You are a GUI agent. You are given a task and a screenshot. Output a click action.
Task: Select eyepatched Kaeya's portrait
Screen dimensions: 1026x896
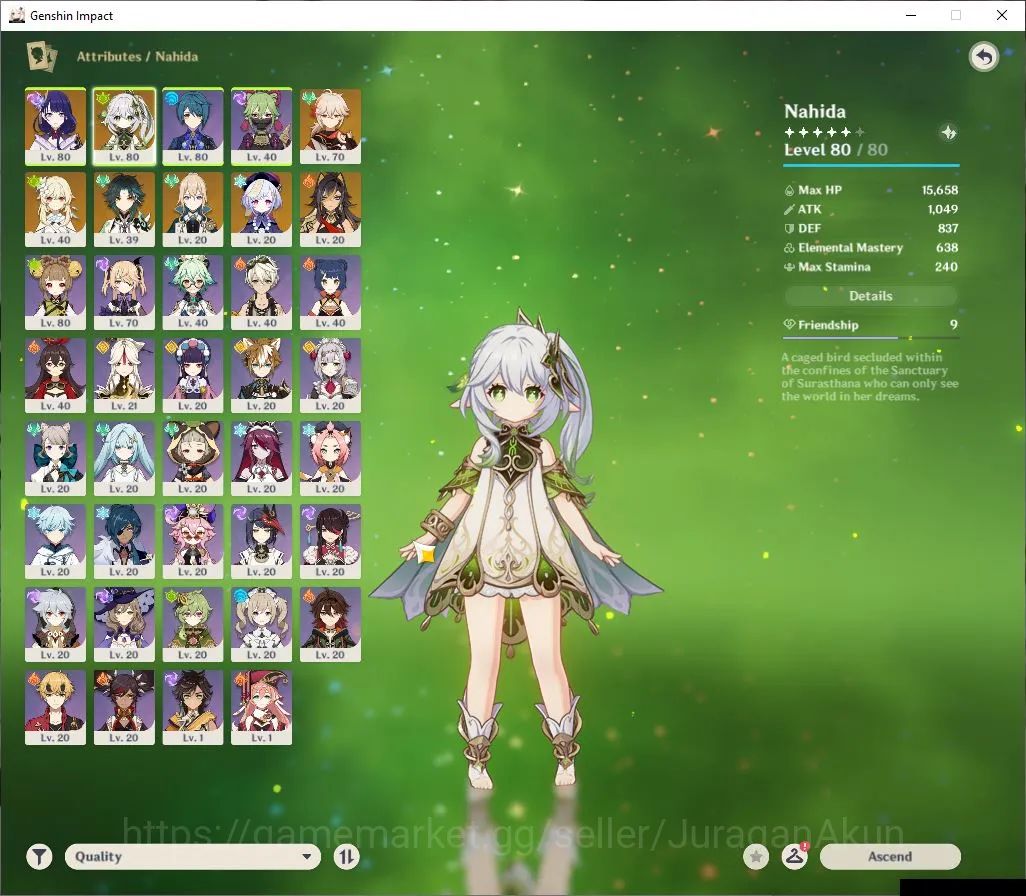pyautogui.click(x=124, y=542)
